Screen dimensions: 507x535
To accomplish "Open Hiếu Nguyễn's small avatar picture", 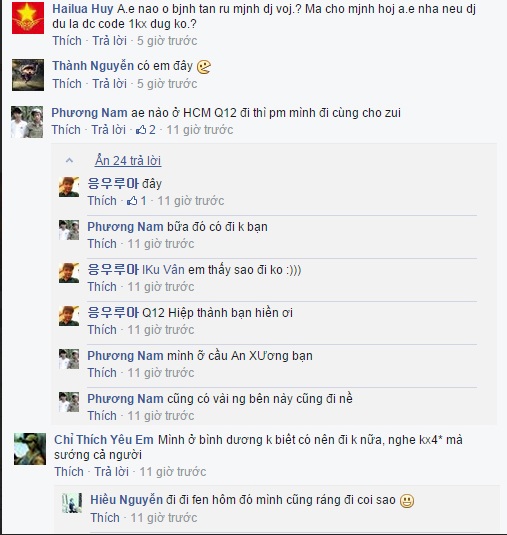I will point(72,503).
